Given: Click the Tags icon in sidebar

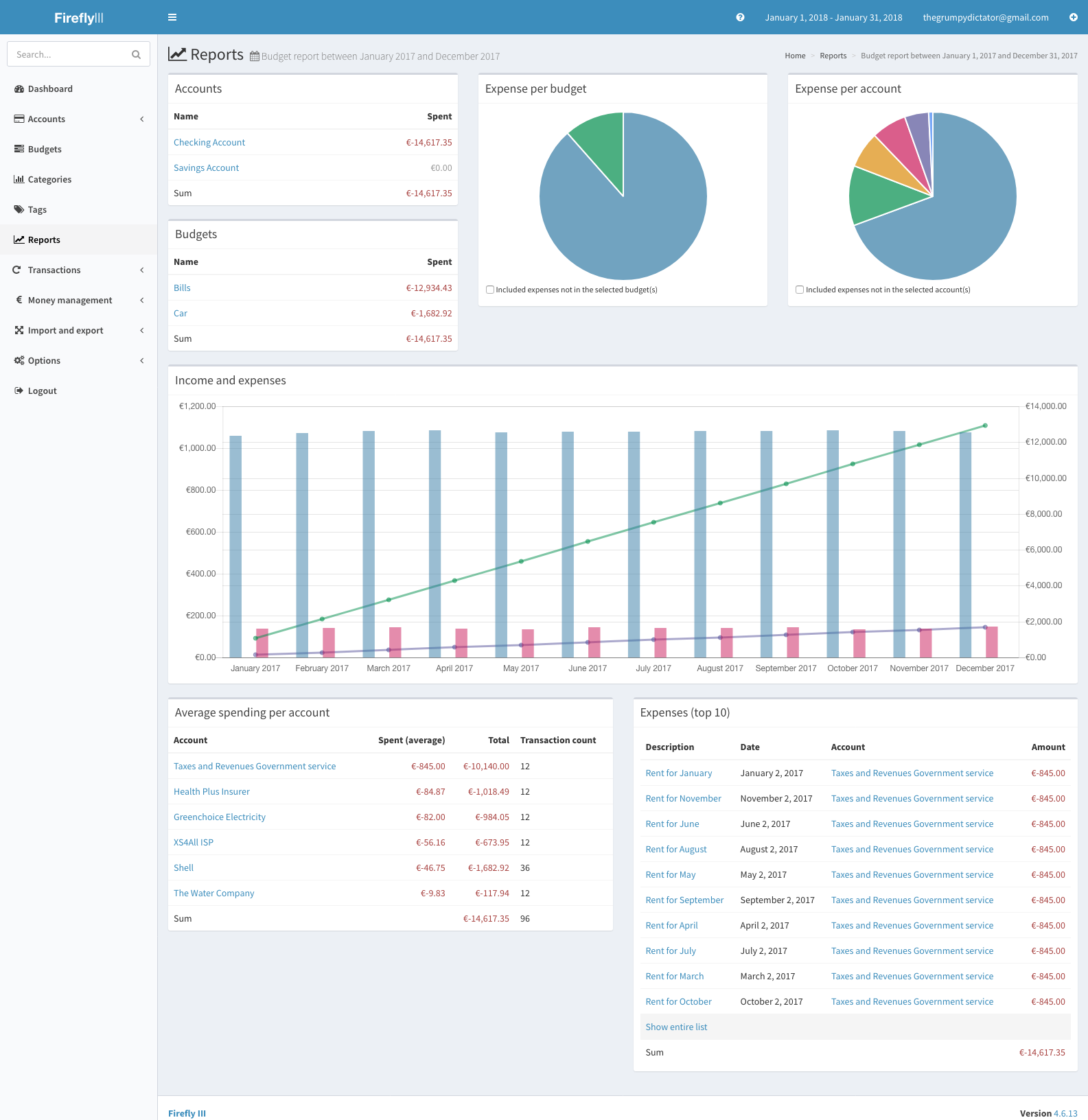Looking at the screenshot, I should point(19,210).
